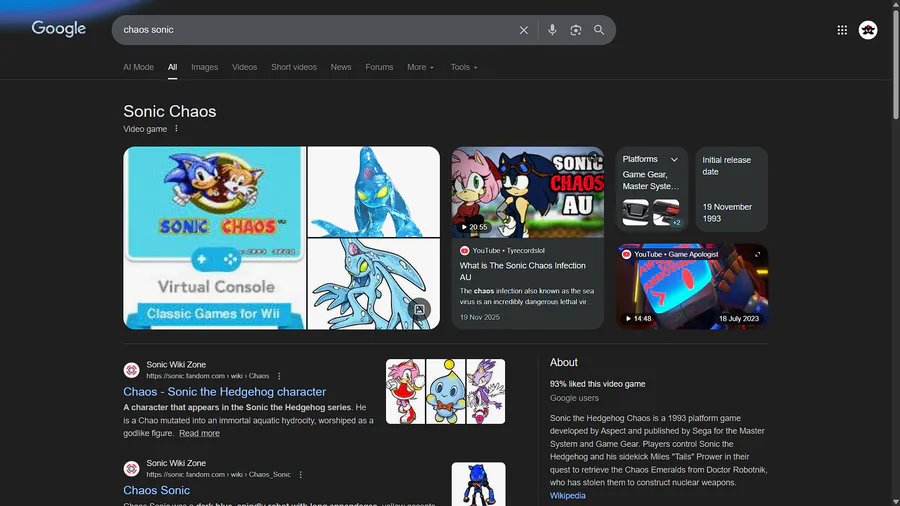
Task: Switch to Short videos tab
Action: pyautogui.click(x=294, y=67)
